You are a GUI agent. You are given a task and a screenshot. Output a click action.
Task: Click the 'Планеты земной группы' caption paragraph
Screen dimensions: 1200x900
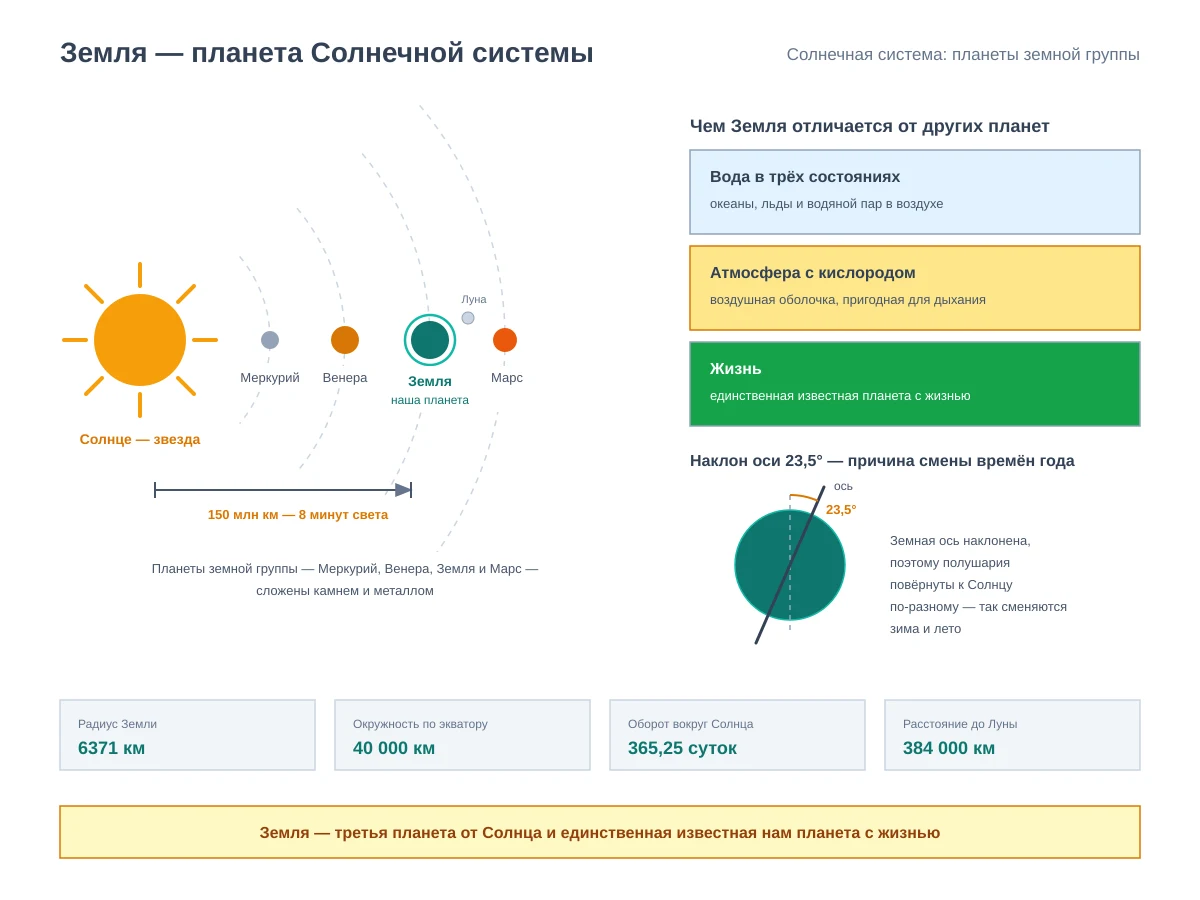click(345, 579)
